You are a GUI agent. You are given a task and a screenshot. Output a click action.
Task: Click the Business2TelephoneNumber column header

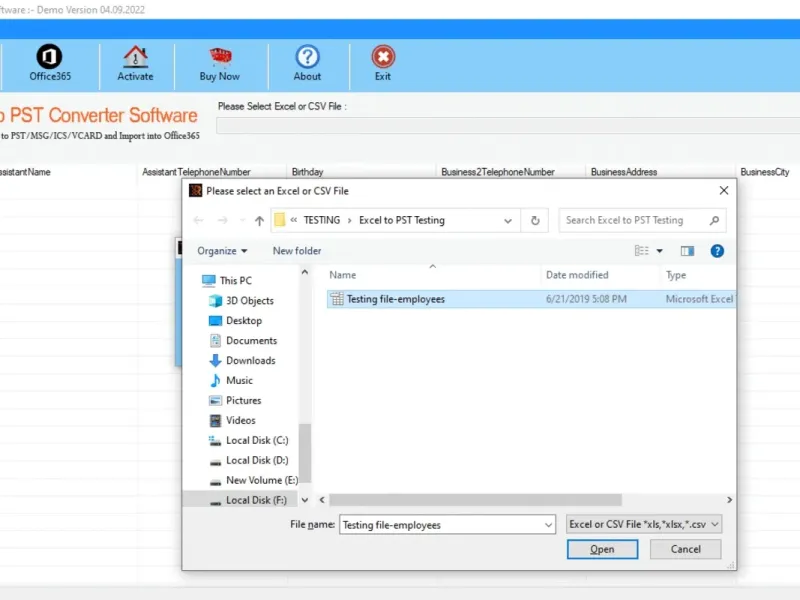(x=497, y=172)
